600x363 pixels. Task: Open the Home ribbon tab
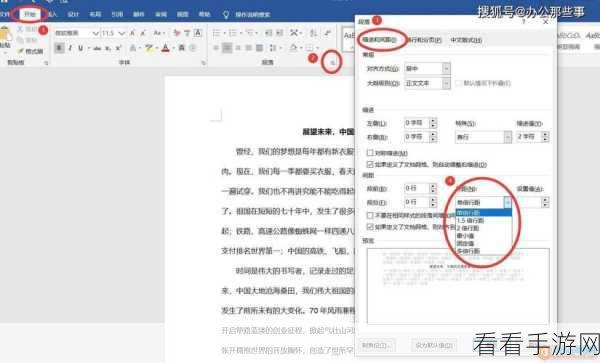(x=30, y=14)
